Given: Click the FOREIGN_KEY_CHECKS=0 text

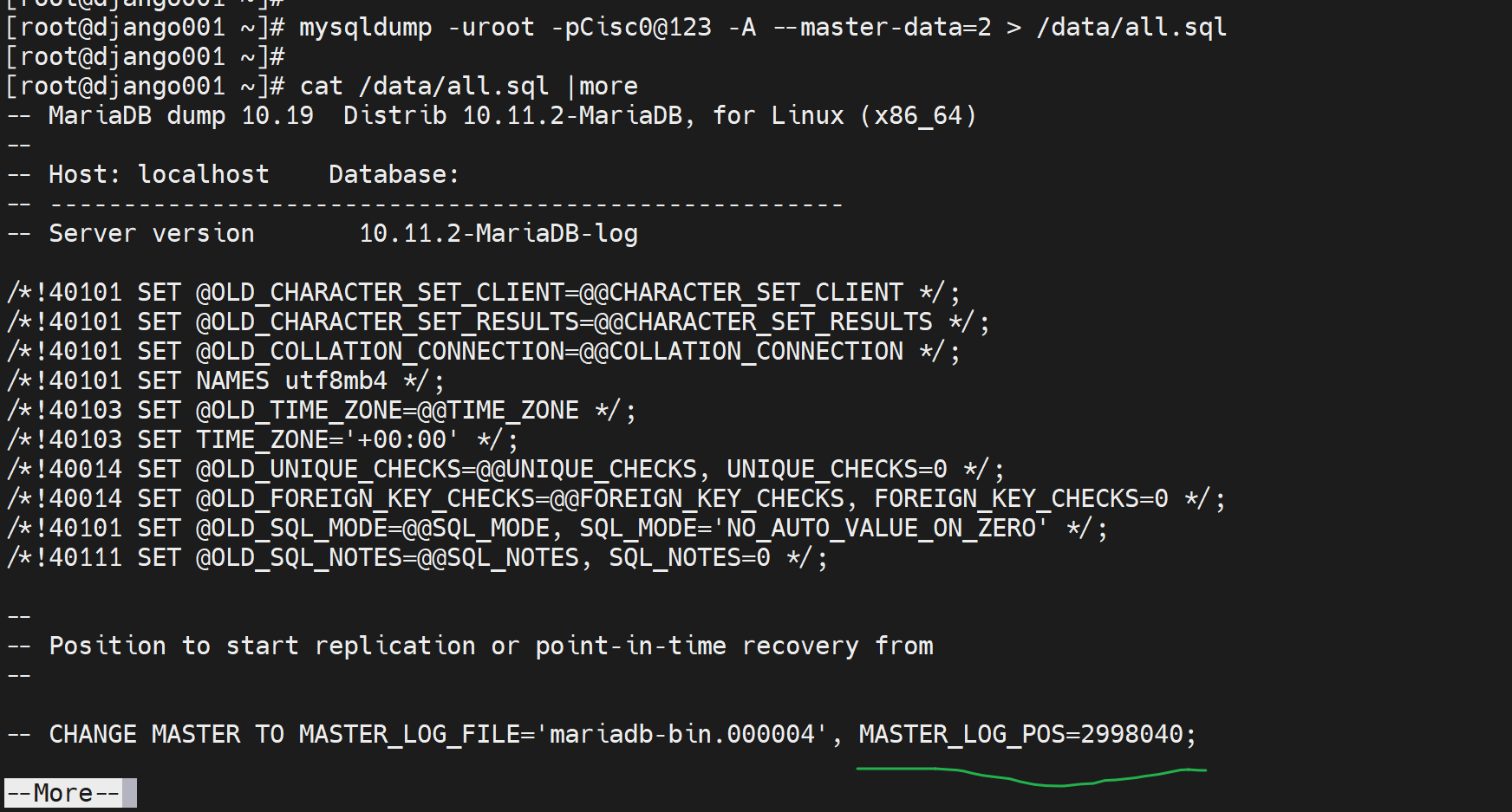Looking at the screenshot, I should click(x=1020, y=498).
